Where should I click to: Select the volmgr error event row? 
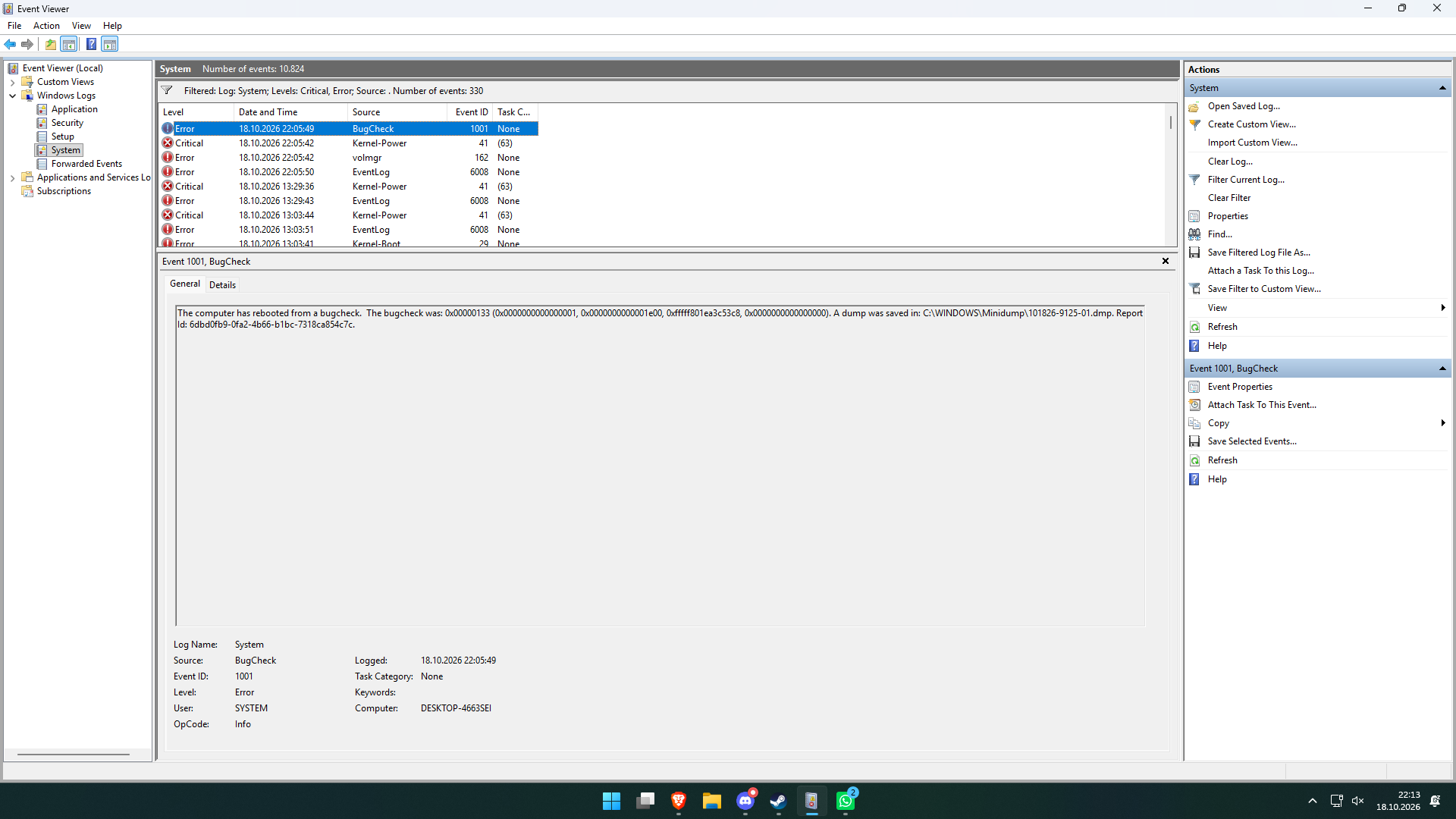click(x=349, y=158)
